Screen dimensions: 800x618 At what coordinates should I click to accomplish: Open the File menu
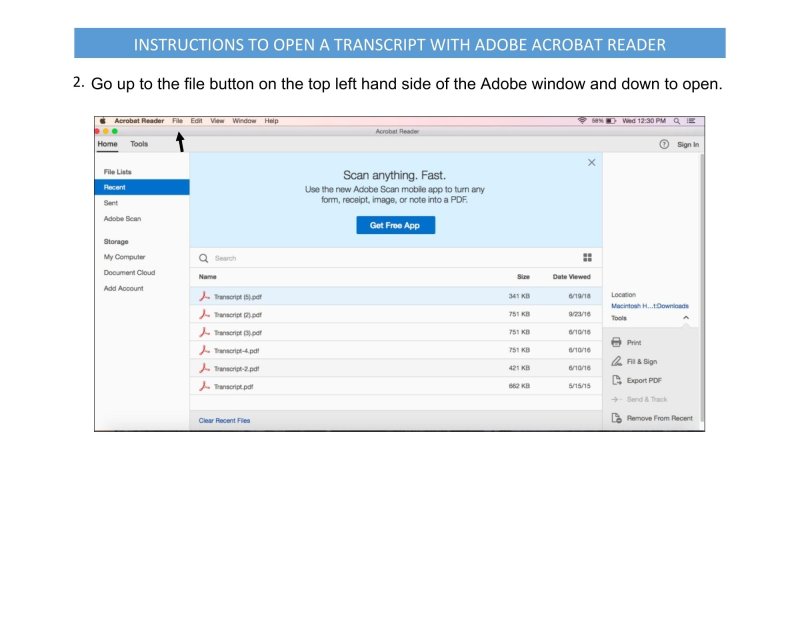[177, 121]
